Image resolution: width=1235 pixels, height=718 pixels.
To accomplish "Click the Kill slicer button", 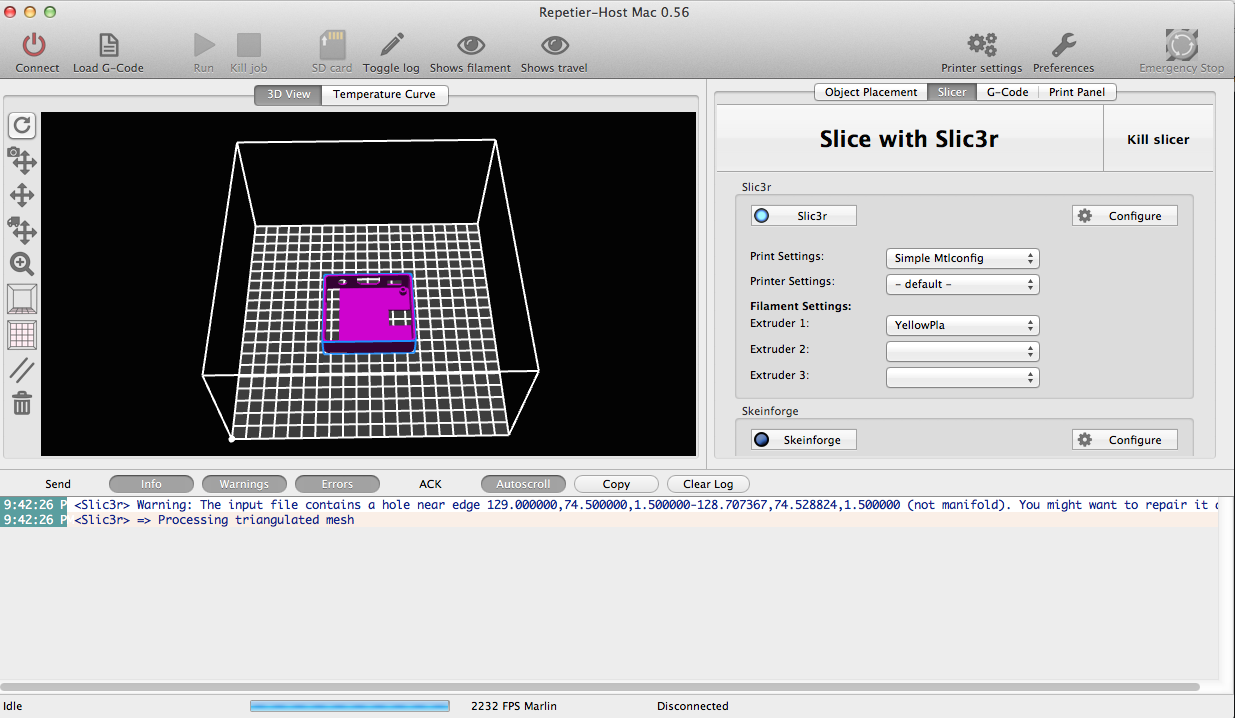I will (x=1158, y=139).
